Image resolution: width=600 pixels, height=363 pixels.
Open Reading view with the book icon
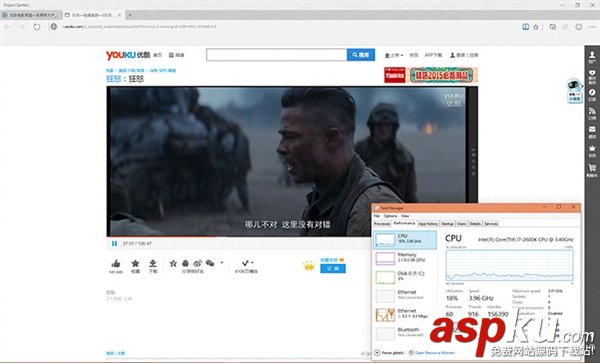click(x=526, y=27)
